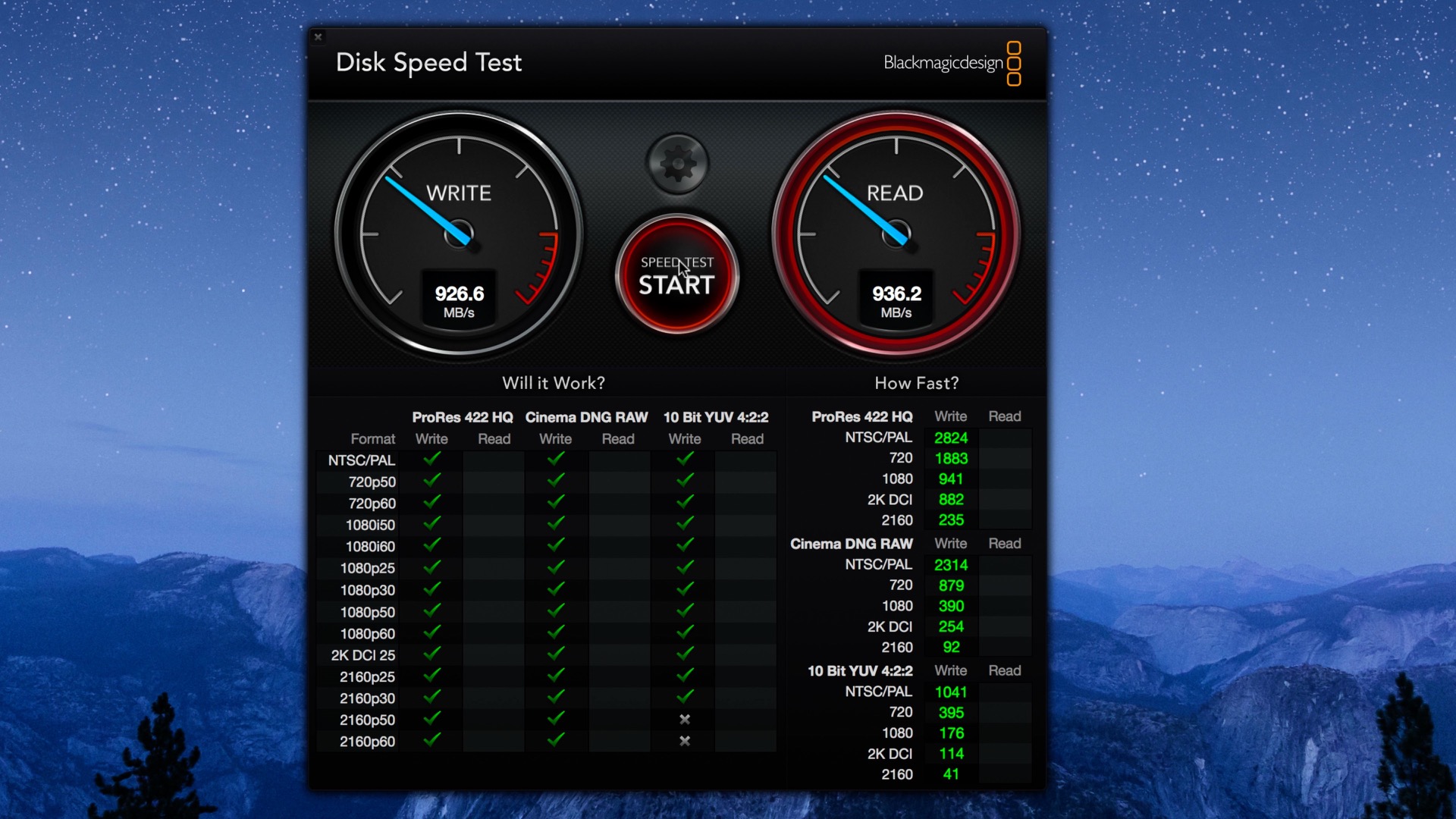Click the WRITE speed gauge

coord(459,234)
